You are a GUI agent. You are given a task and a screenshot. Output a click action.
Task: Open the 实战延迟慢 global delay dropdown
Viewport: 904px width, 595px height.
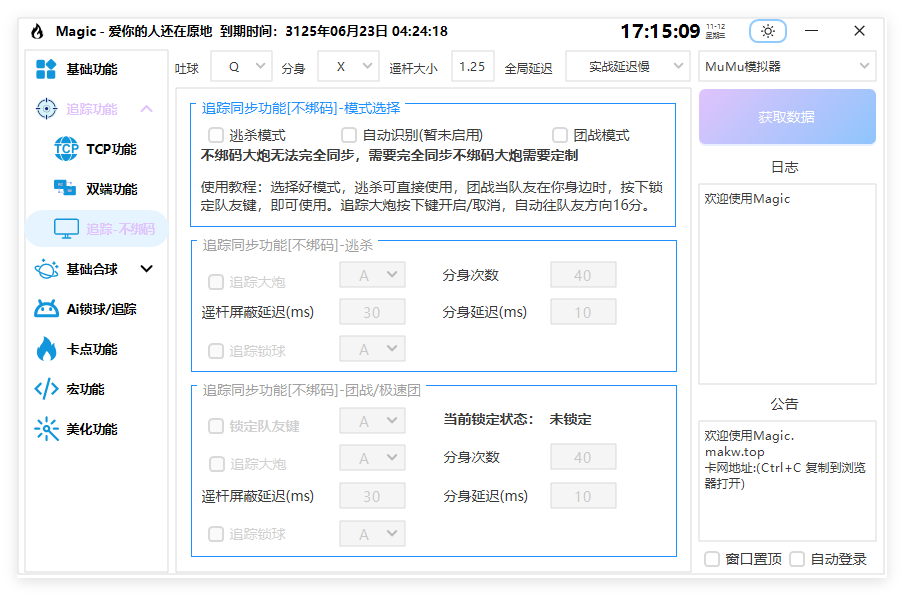[x=629, y=65]
